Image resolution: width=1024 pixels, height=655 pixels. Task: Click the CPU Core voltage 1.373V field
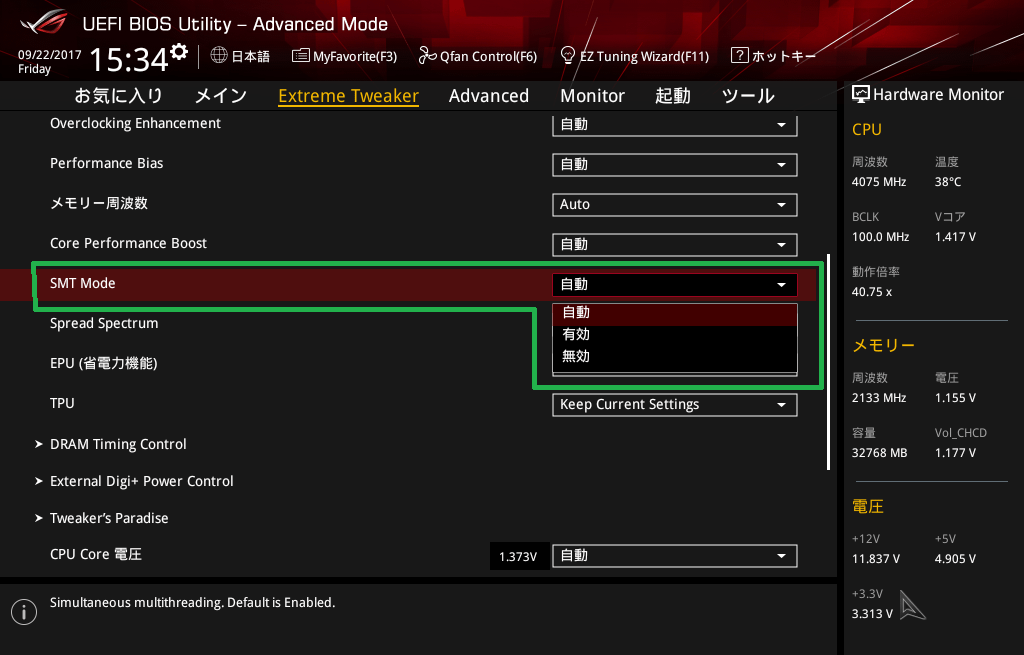pos(519,556)
